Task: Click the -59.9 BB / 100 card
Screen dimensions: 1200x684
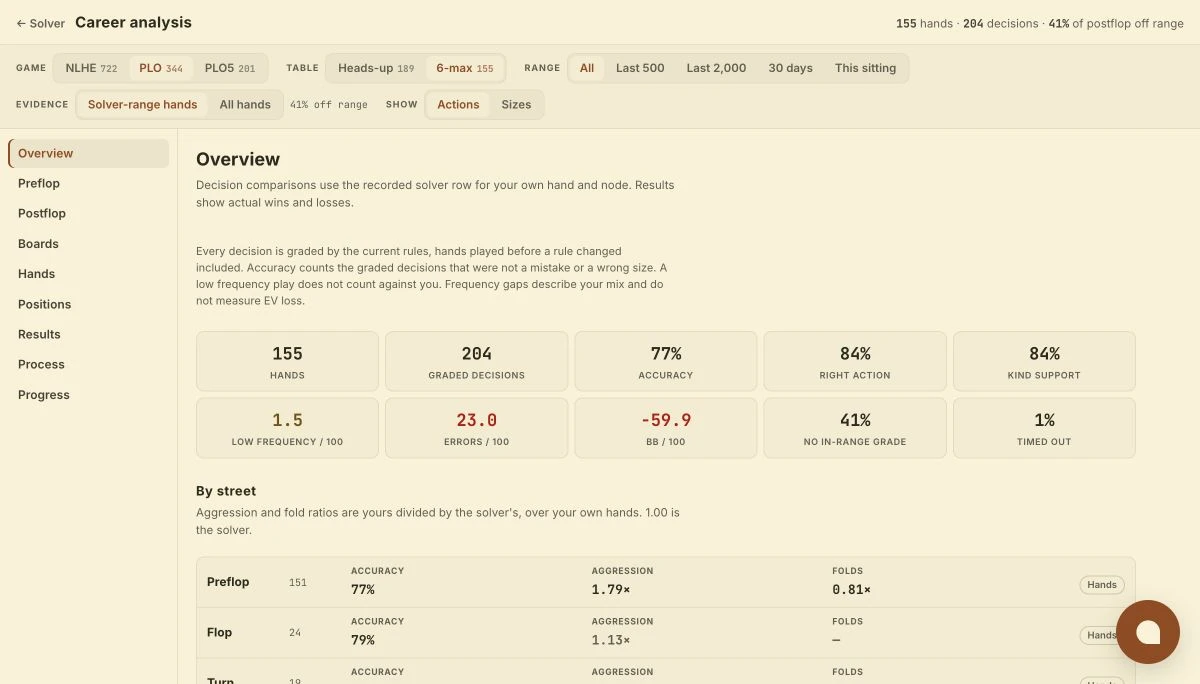Action: [666, 428]
